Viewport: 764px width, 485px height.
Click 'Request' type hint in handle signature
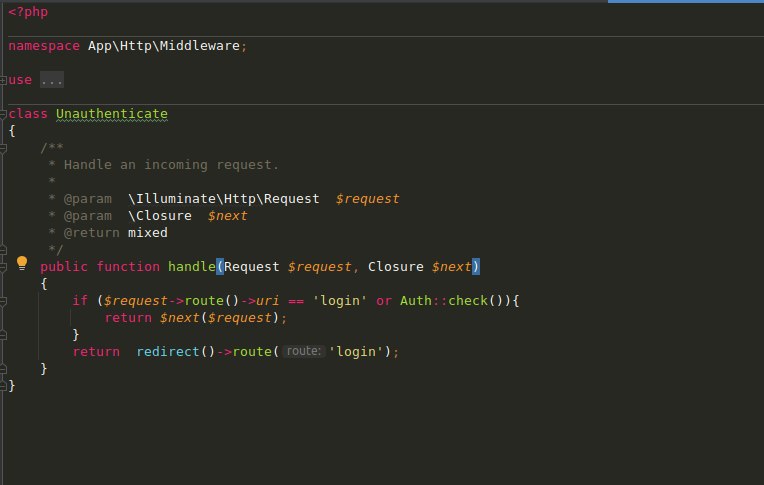point(251,267)
